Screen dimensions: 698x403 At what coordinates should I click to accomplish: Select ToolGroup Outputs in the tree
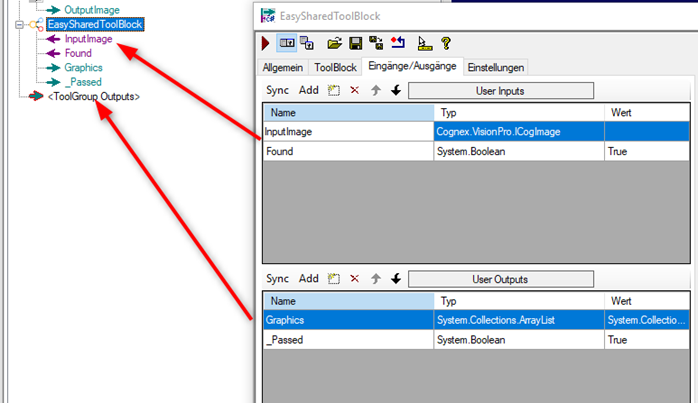click(x=93, y=96)
